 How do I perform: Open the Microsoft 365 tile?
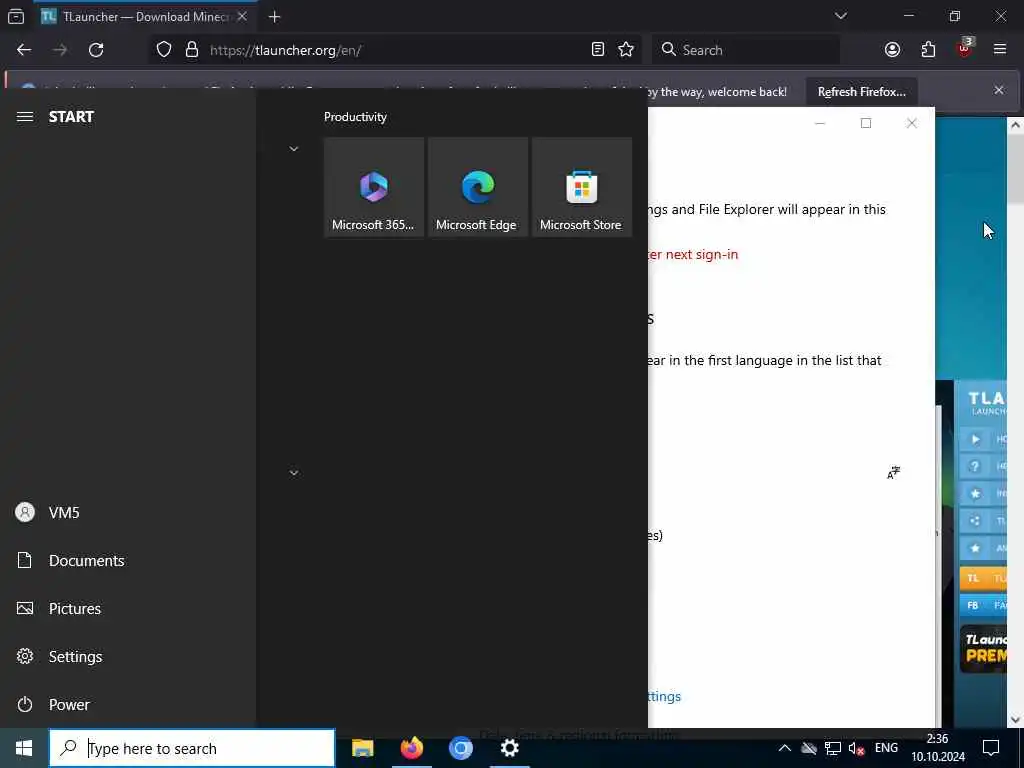pyautogui.click(x=374, y=187)
